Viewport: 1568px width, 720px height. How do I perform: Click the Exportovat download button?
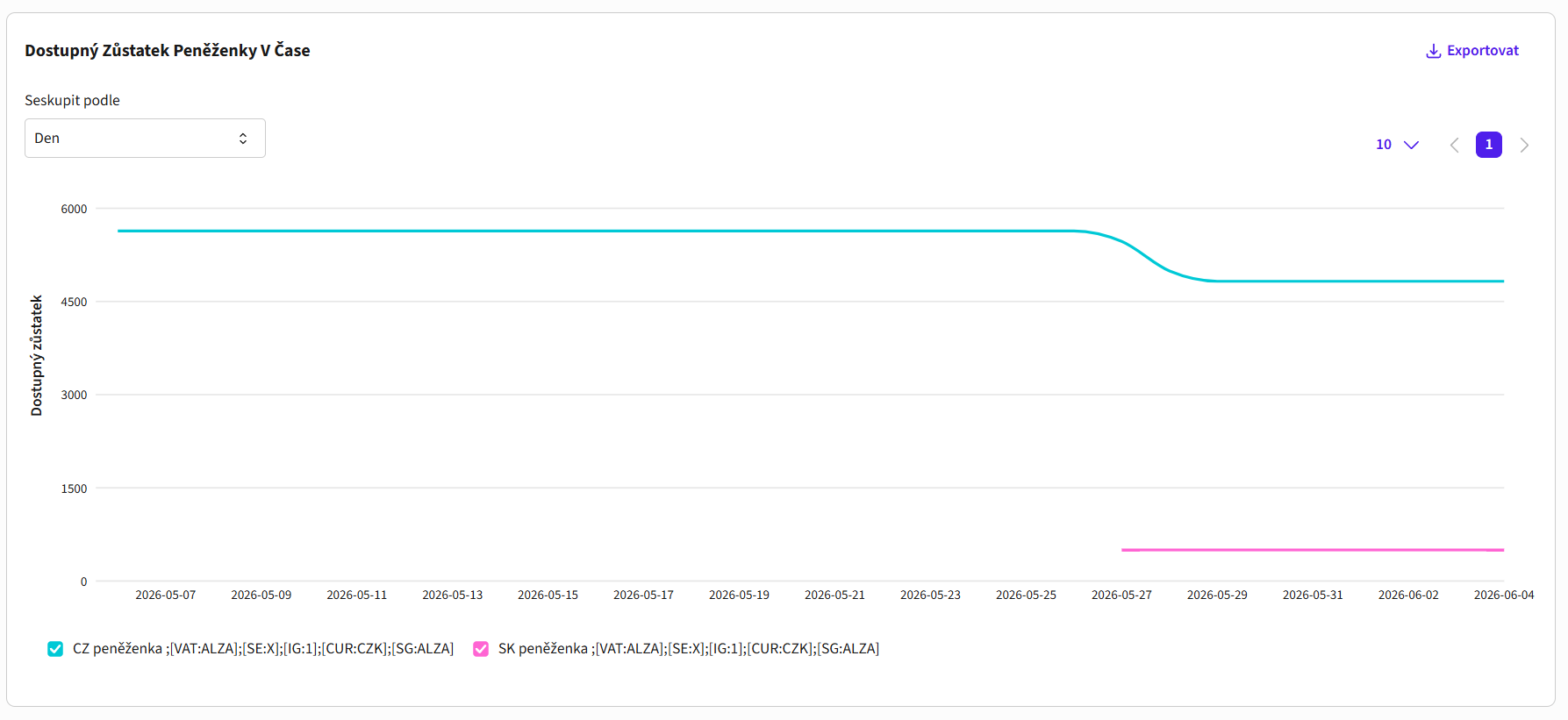[1471, 51]
